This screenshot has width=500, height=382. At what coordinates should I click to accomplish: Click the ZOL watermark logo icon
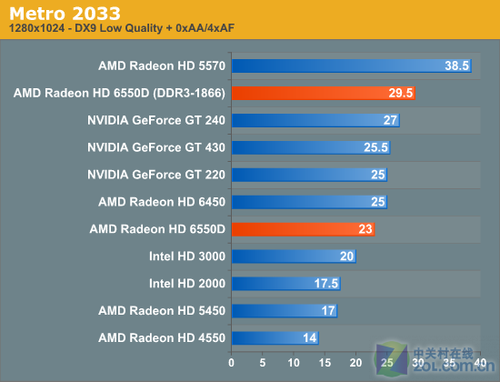pyautogui.click(x=392, y=359)
